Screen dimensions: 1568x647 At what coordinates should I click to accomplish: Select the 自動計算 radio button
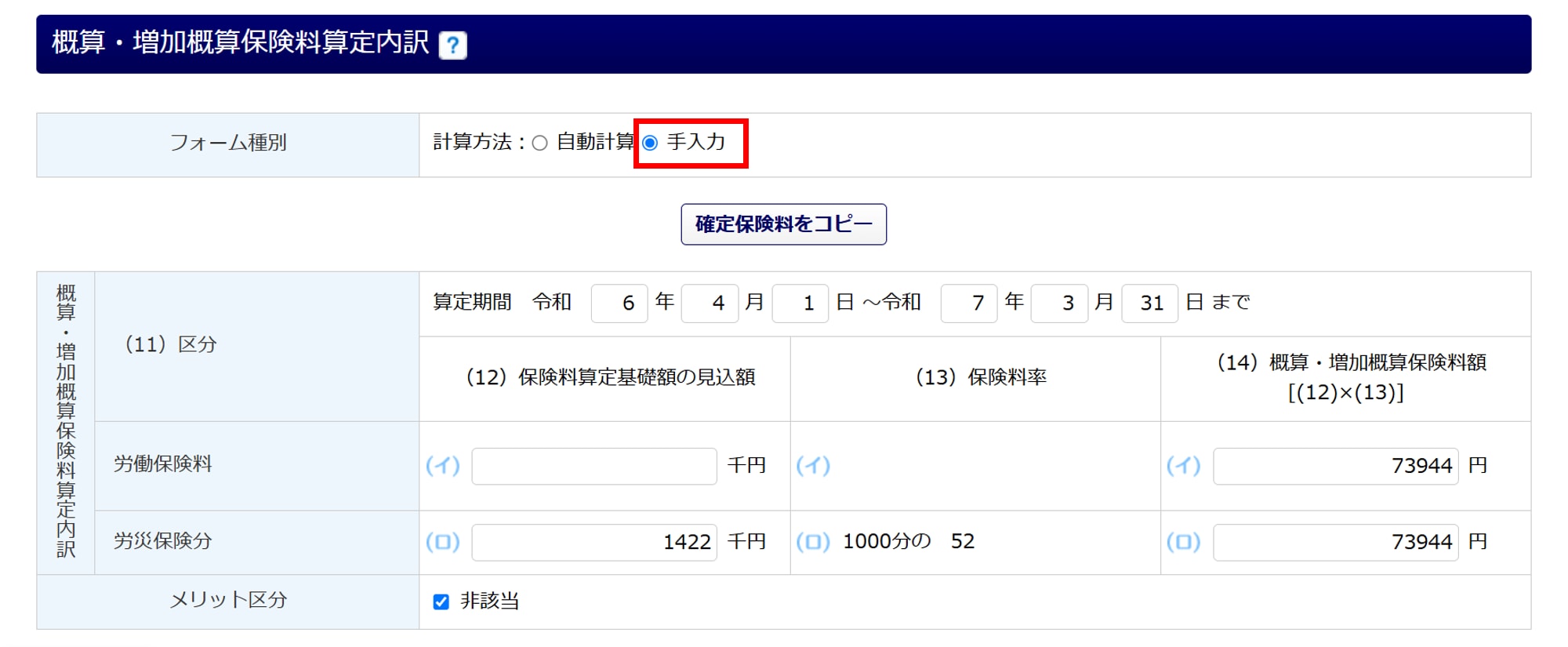[x=539, y=143]
